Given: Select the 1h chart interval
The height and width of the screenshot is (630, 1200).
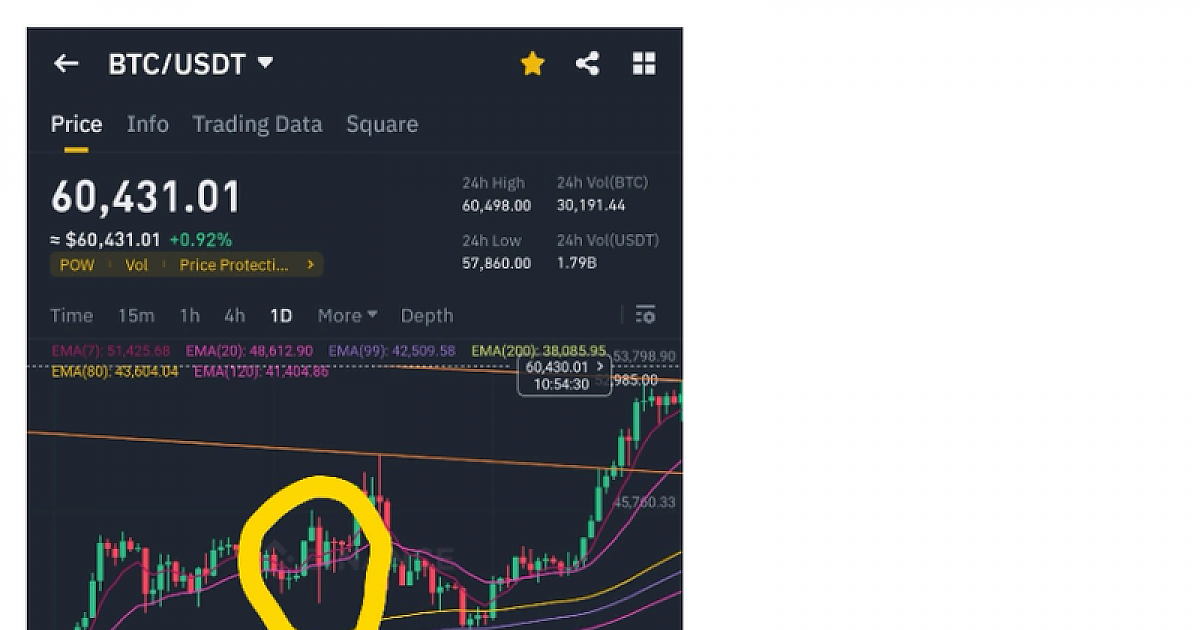Looking at the screenshot, I should coord(189,315).
